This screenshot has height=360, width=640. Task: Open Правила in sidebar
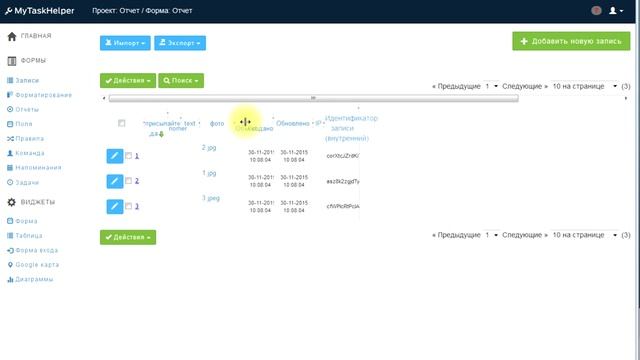click(29, 138)
